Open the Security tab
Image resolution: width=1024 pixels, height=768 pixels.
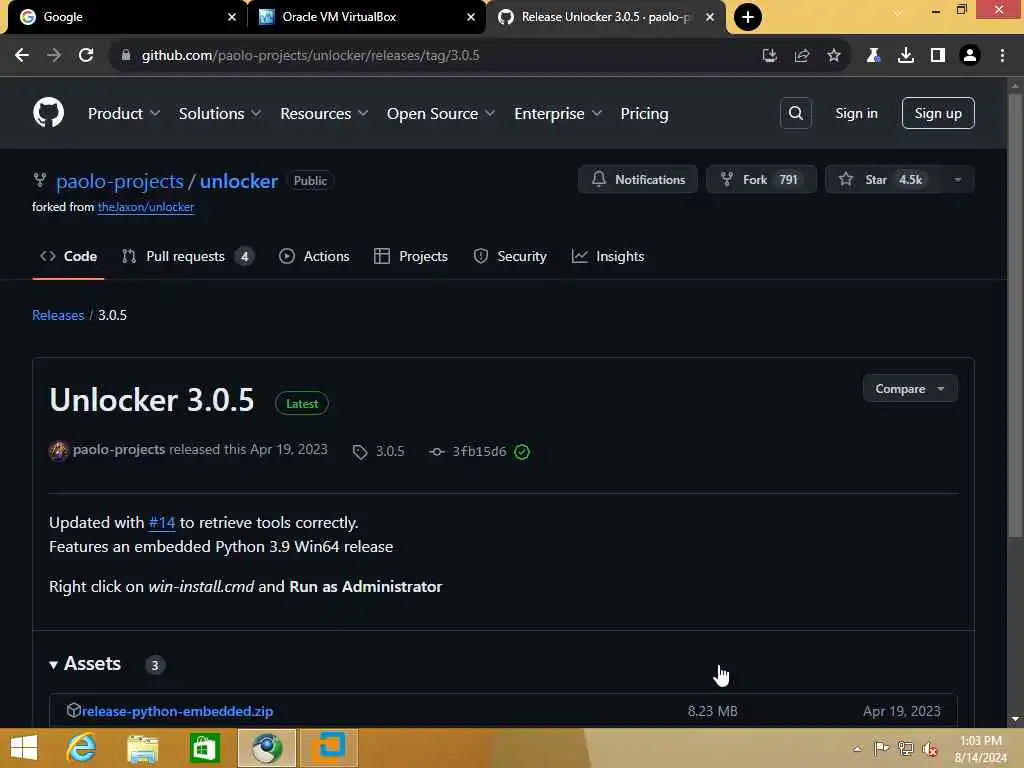tap(510, 256)
